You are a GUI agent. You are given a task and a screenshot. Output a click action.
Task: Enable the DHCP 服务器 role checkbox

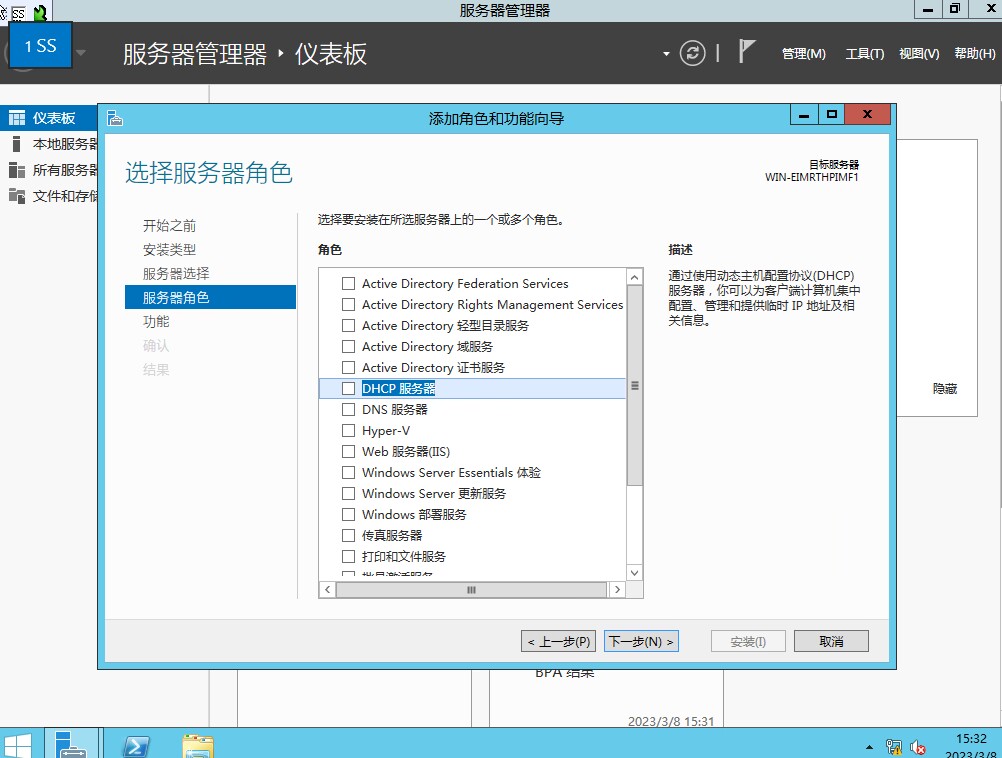[x=348, y=388]
